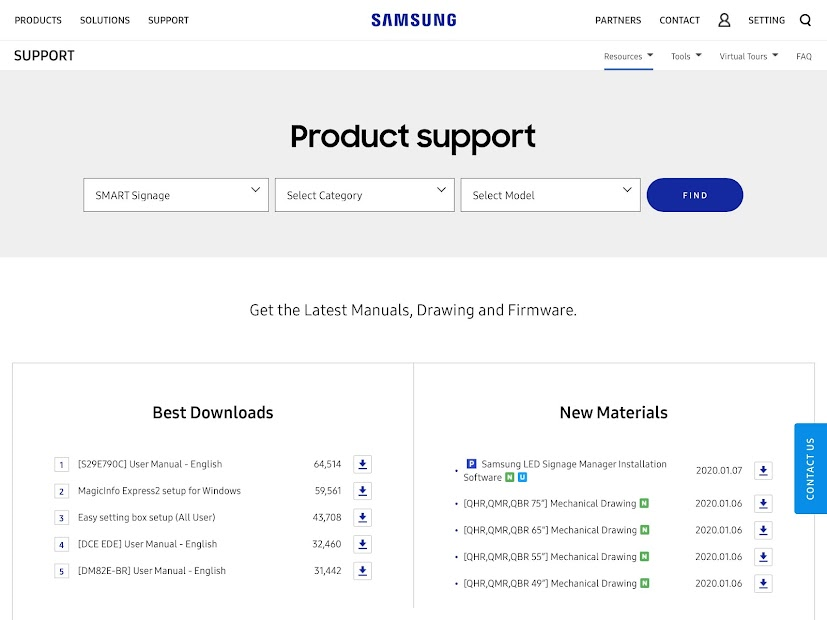Click the blue FIND button

pos(694,195)
